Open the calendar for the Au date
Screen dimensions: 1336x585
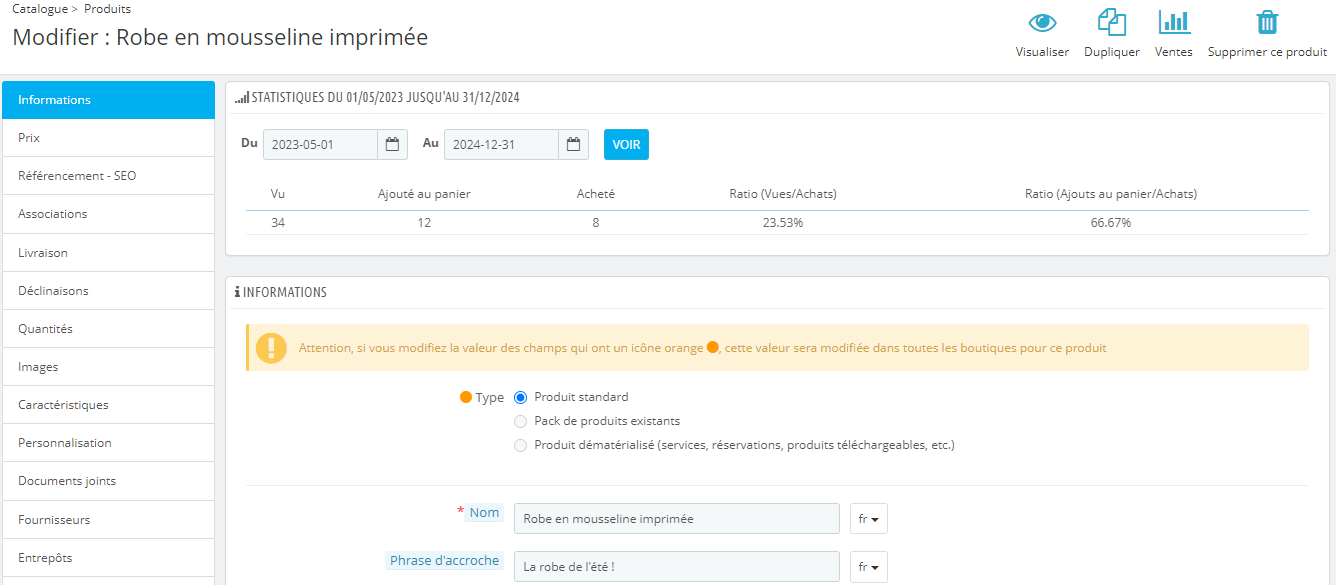tap(574, 145)
